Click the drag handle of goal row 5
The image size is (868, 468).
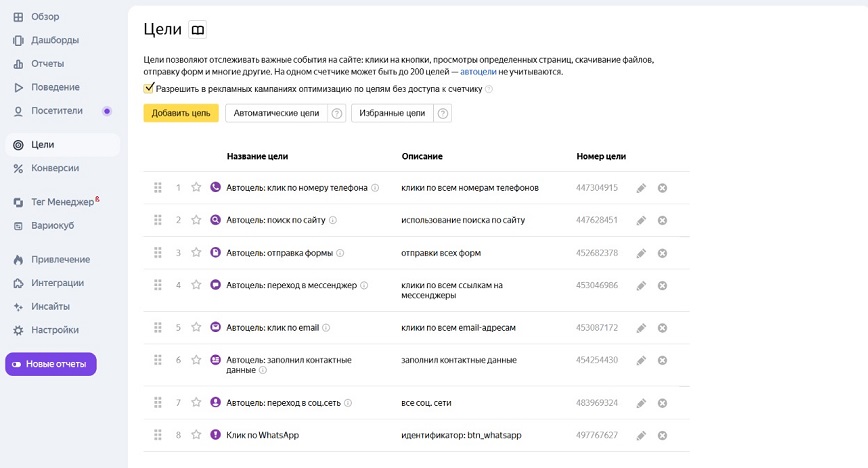pos(157,327)
